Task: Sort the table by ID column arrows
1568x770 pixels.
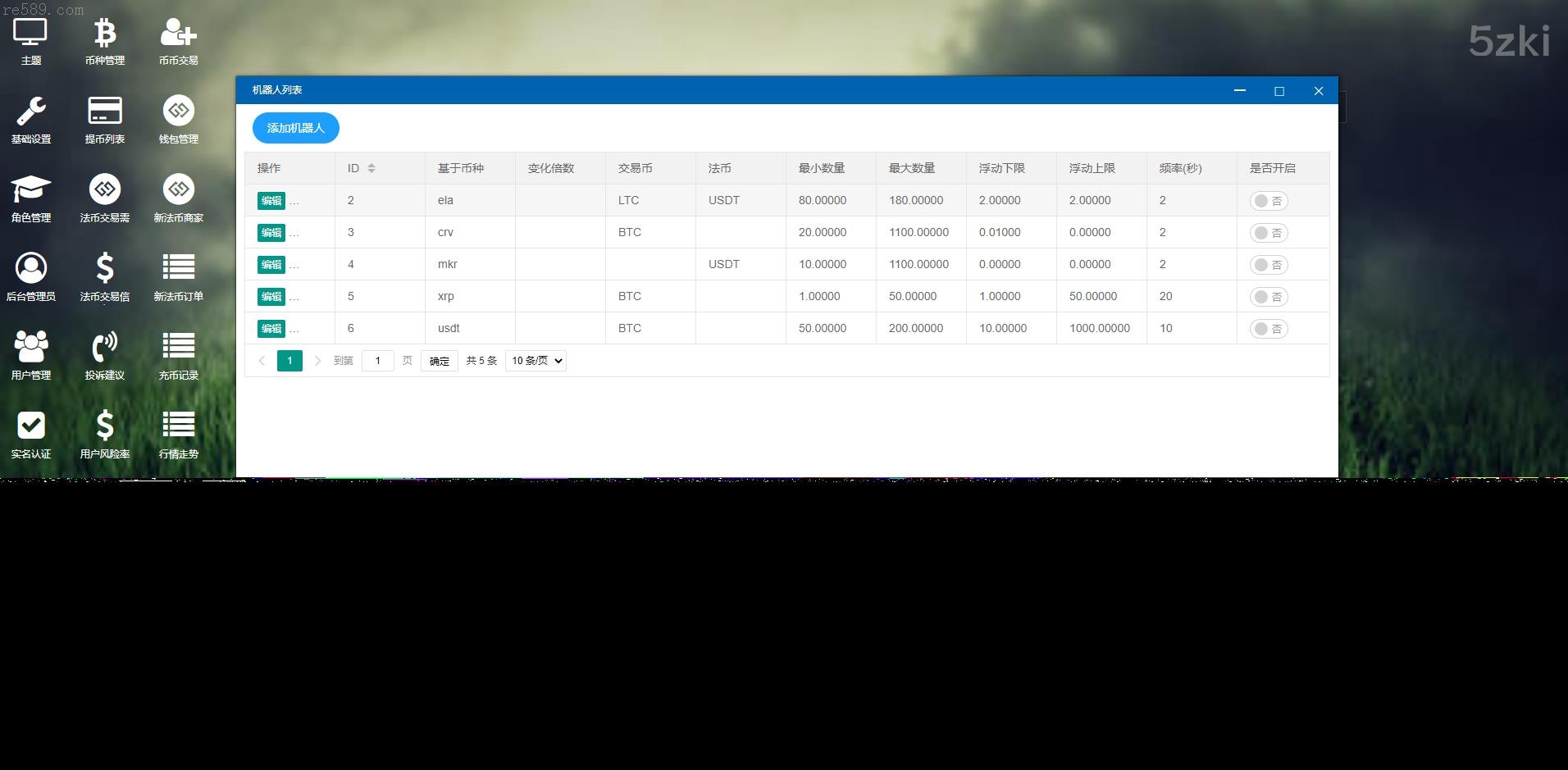Action: click(x=371, y=168)
